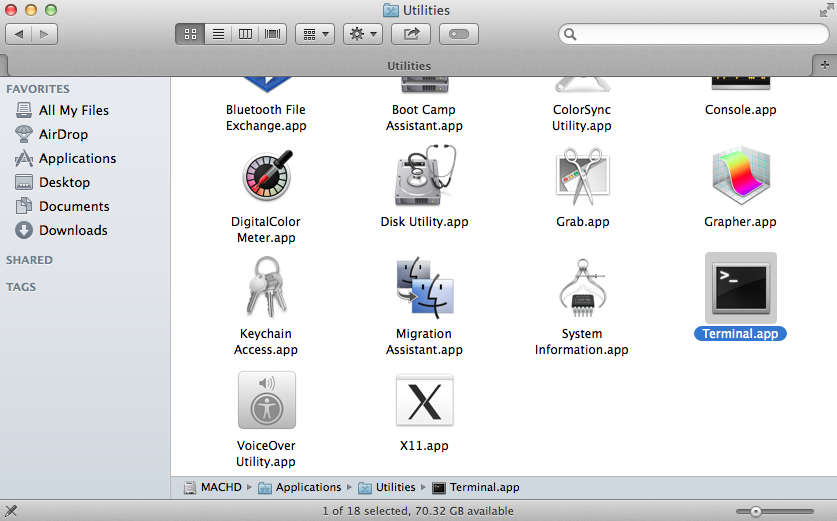Click the FAVORITES sidebar heading
837x521 pixels.
point(38,89)
